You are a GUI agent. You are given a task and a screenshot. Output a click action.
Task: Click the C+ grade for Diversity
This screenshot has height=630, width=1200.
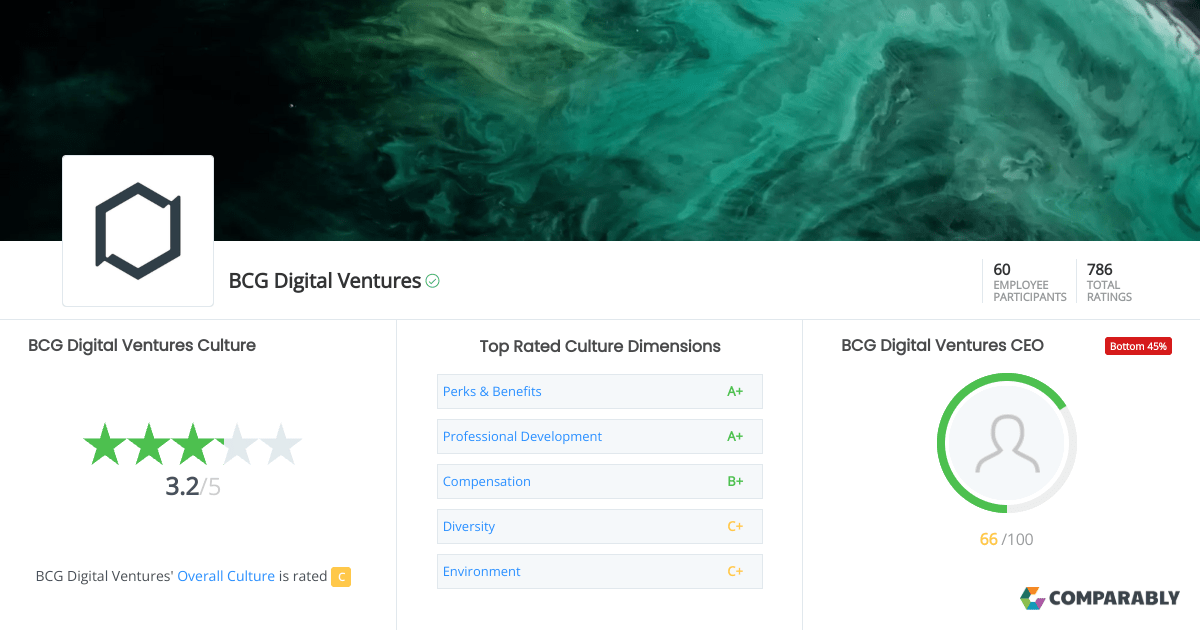pos(735,526)
